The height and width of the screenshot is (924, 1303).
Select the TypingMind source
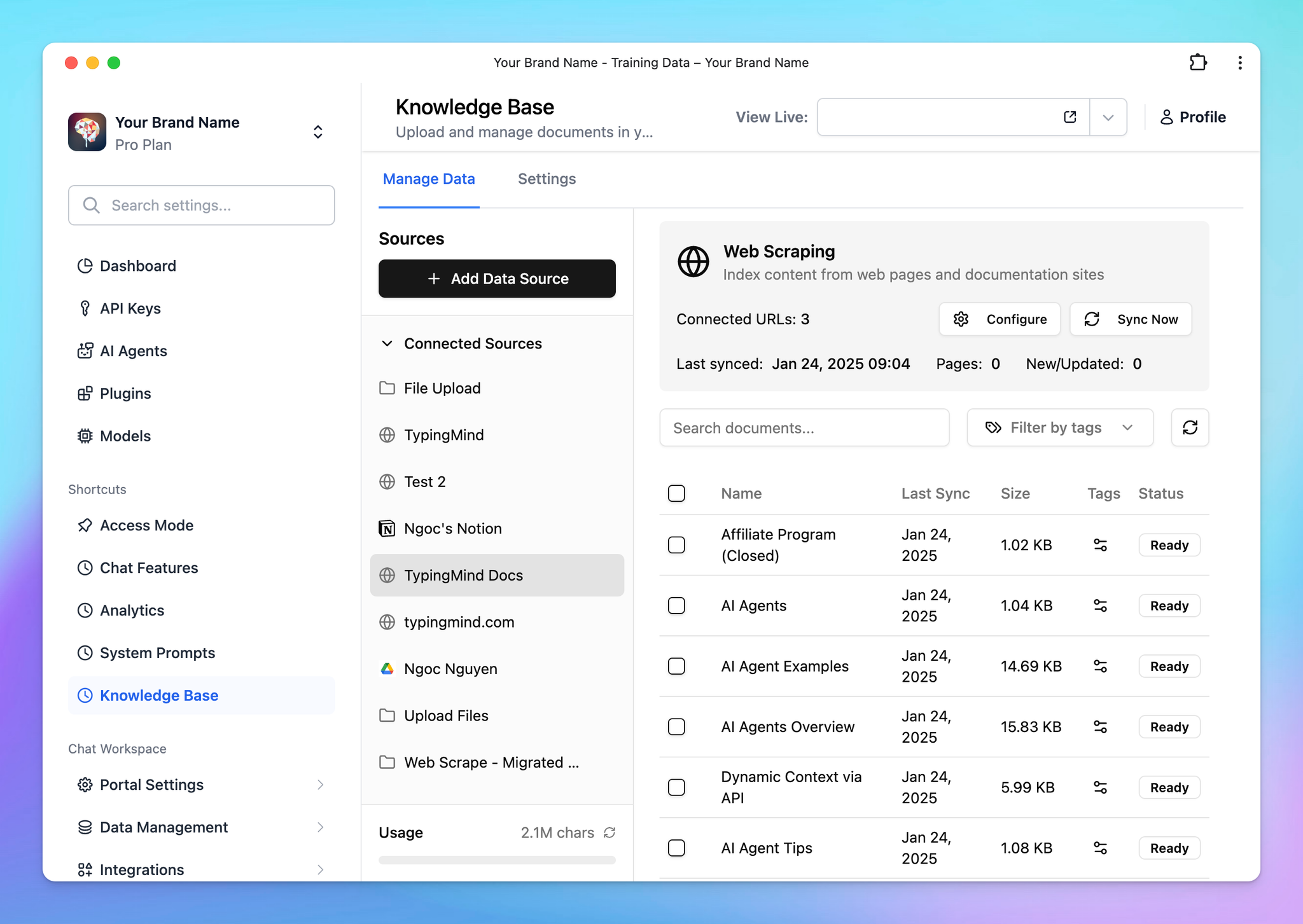click(497, 435)
